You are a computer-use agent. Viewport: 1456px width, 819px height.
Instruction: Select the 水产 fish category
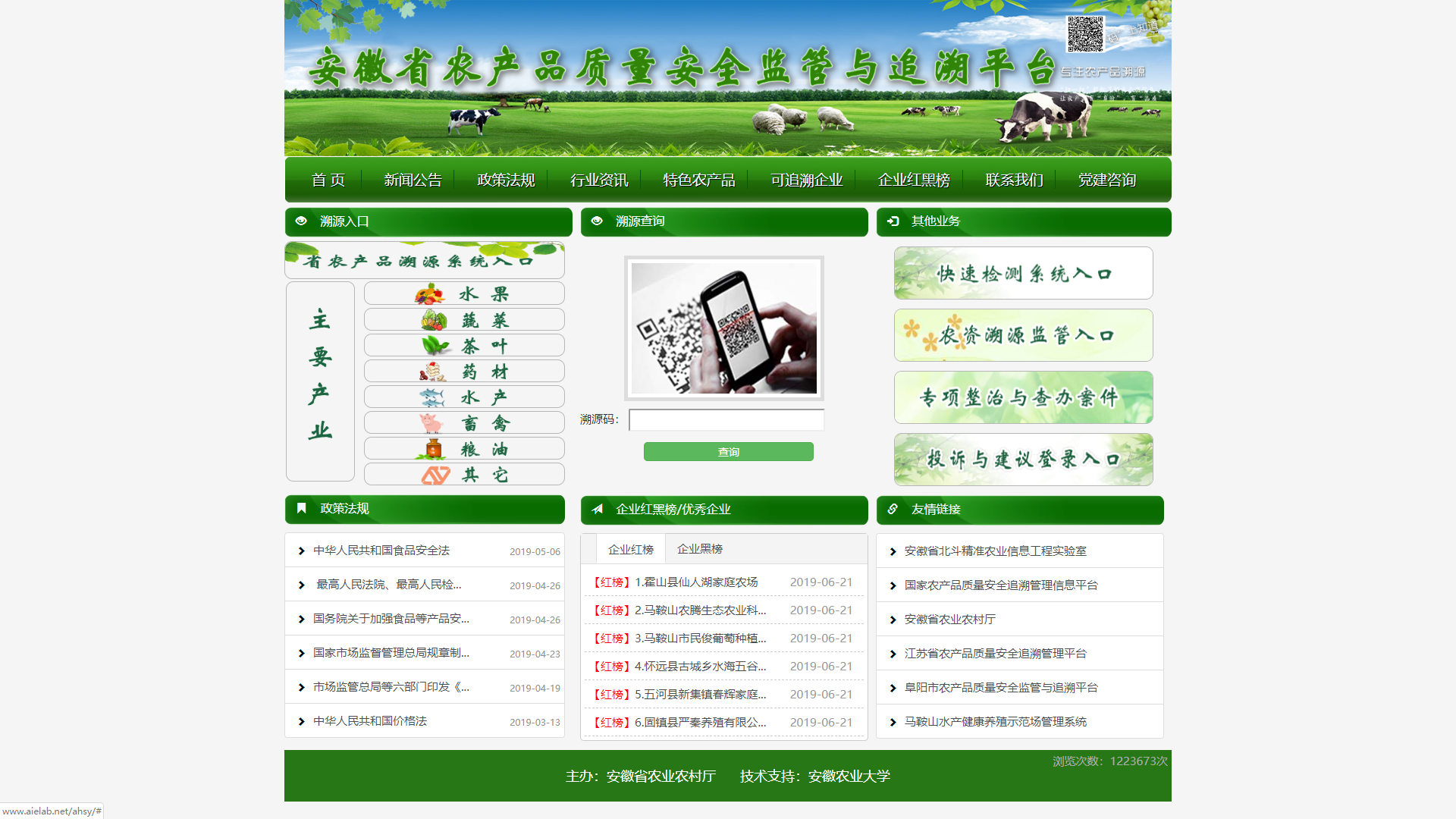click(x=464, y=397)
